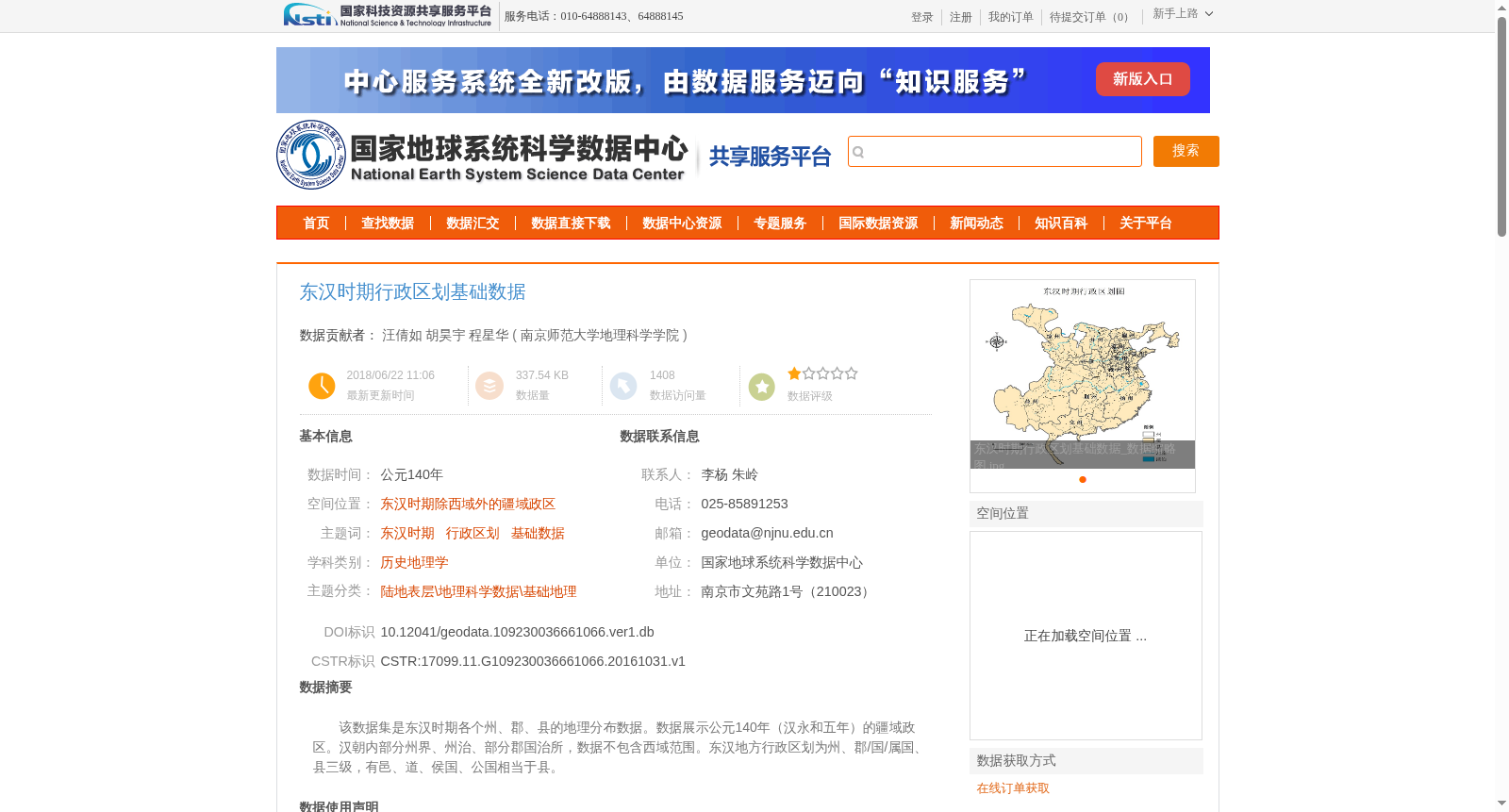Click the third empty rating star
Screen dimensions: 1509x812
[822, 373]
